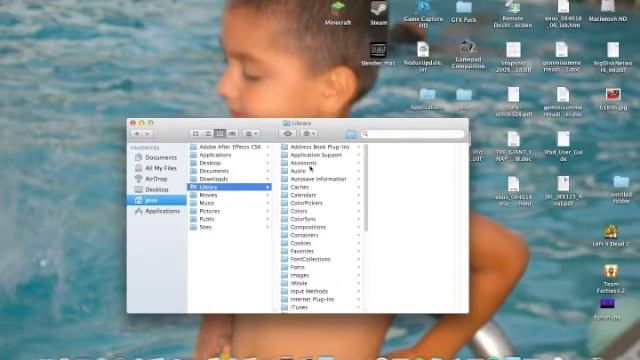Select Downloads folder in first column
The width and height of the screenshot is (640, 360).
[x=229, y=179]
